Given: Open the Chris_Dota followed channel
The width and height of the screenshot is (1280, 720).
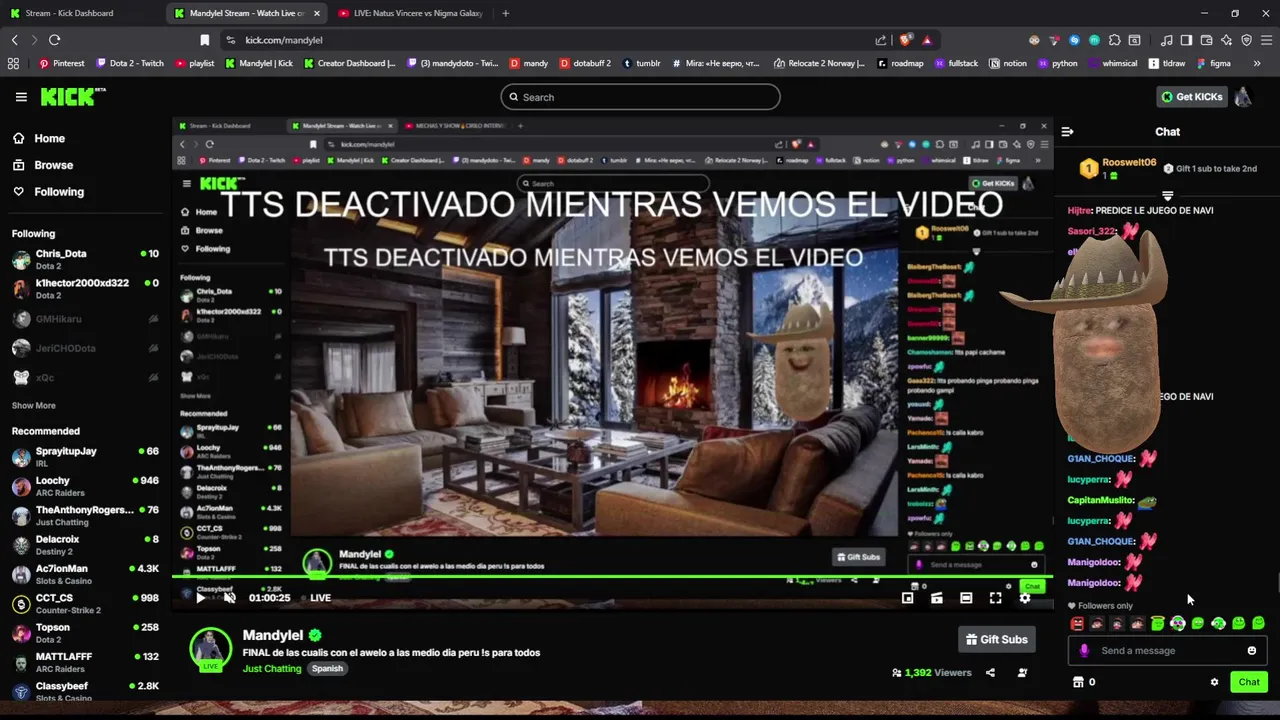Looking at the screenshot, I should [85, 259].
